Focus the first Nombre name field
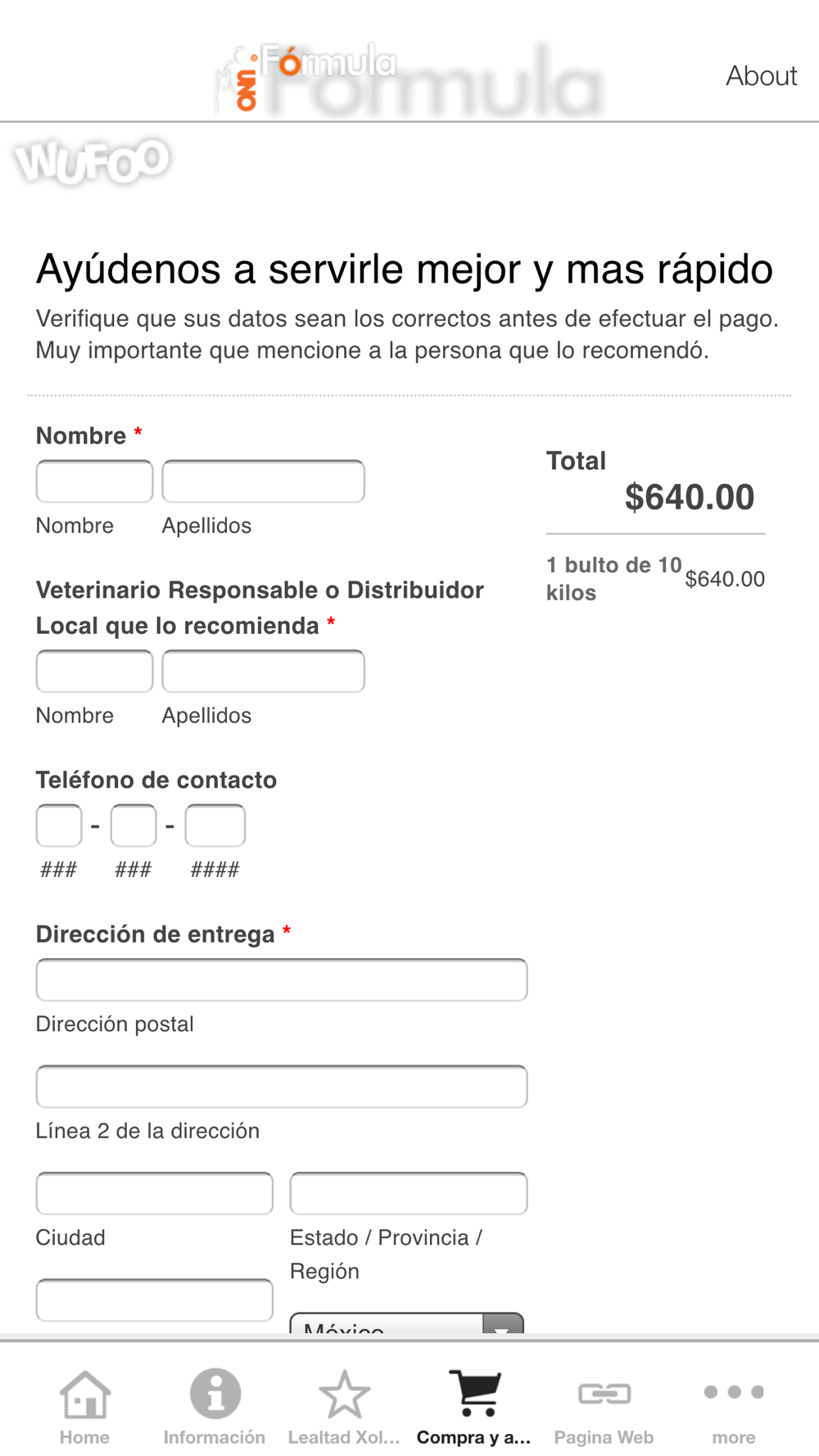819x1456 pixels. pyautogui.click(x=94, y=482)
